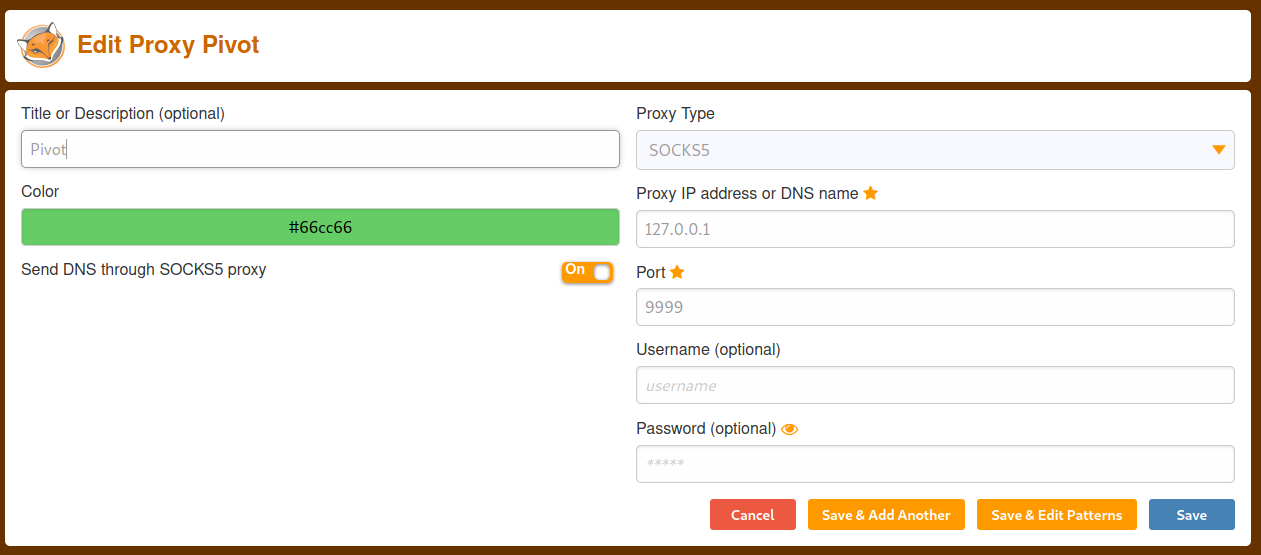This screenshot has height=555, width=1261.
Task: Click the Color label text
Action: (40, 191)
